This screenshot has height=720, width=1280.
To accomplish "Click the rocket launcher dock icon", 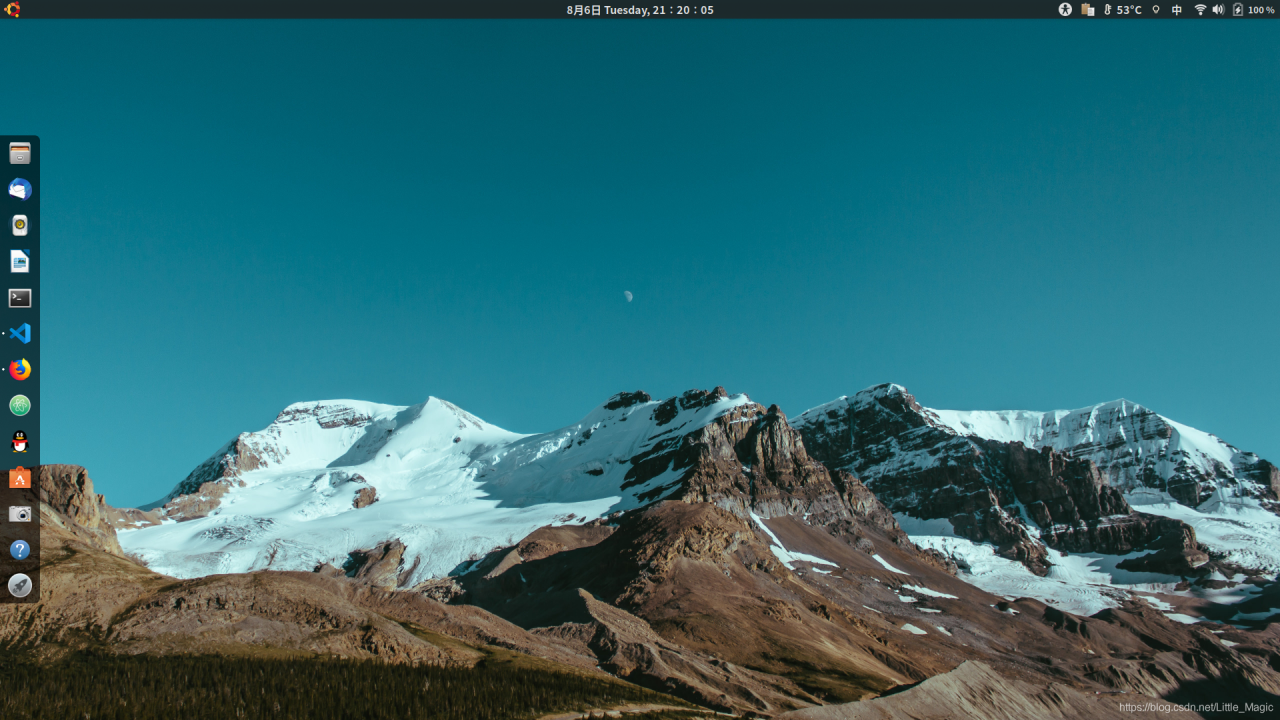I will [x=20, y=586].
